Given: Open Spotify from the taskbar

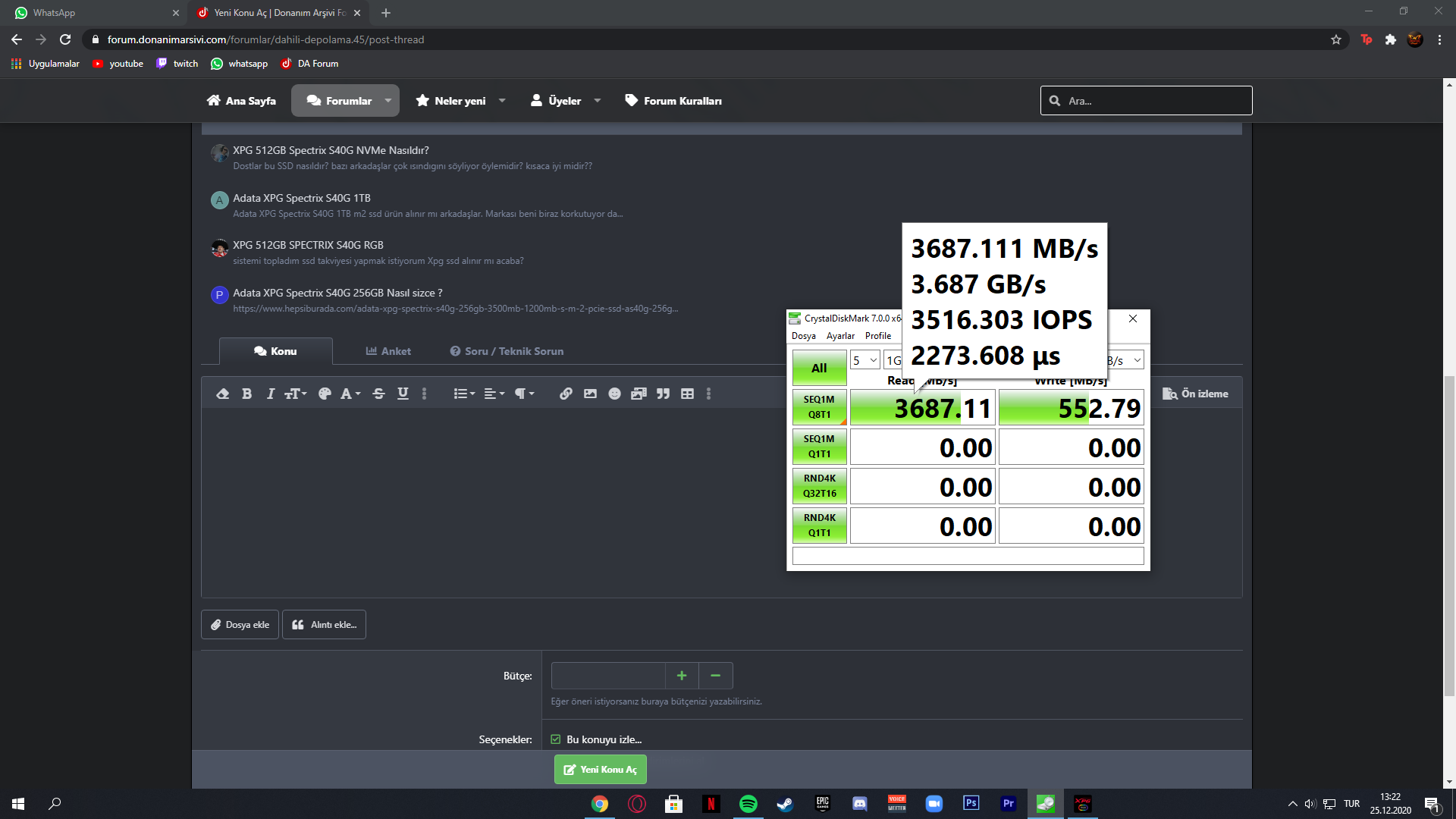Looking at the screenshot, I should pos(748,804).
